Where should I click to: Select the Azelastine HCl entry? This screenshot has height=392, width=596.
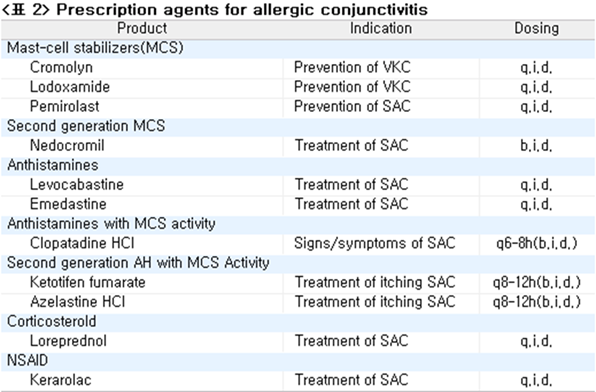[x=78, y=302]
